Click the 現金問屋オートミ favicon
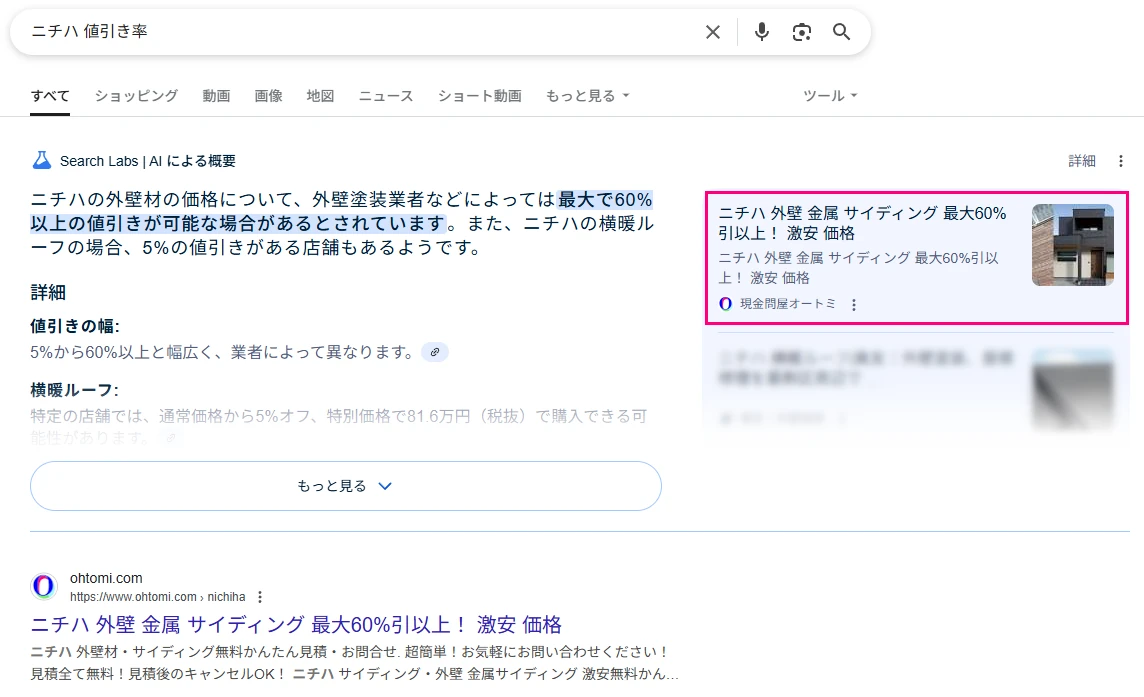This screenshot has height=697, width=1144. click(725, 304)
